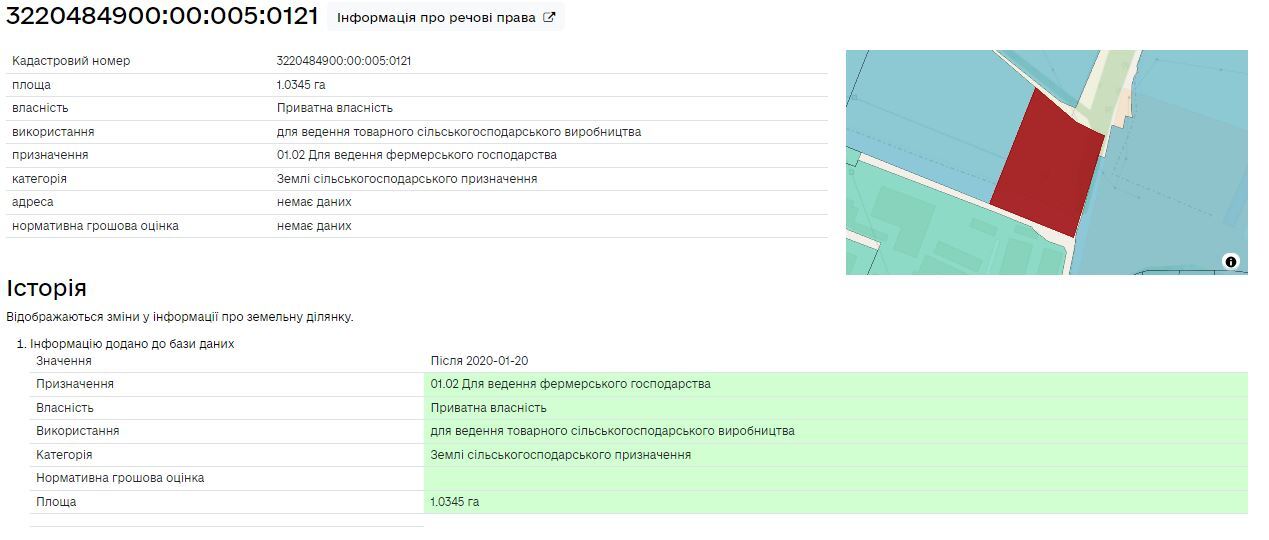Click the green Використання value in history table
Image resolution: width=1269 pixels, height=540 pixels.
[x=613, y=431]
